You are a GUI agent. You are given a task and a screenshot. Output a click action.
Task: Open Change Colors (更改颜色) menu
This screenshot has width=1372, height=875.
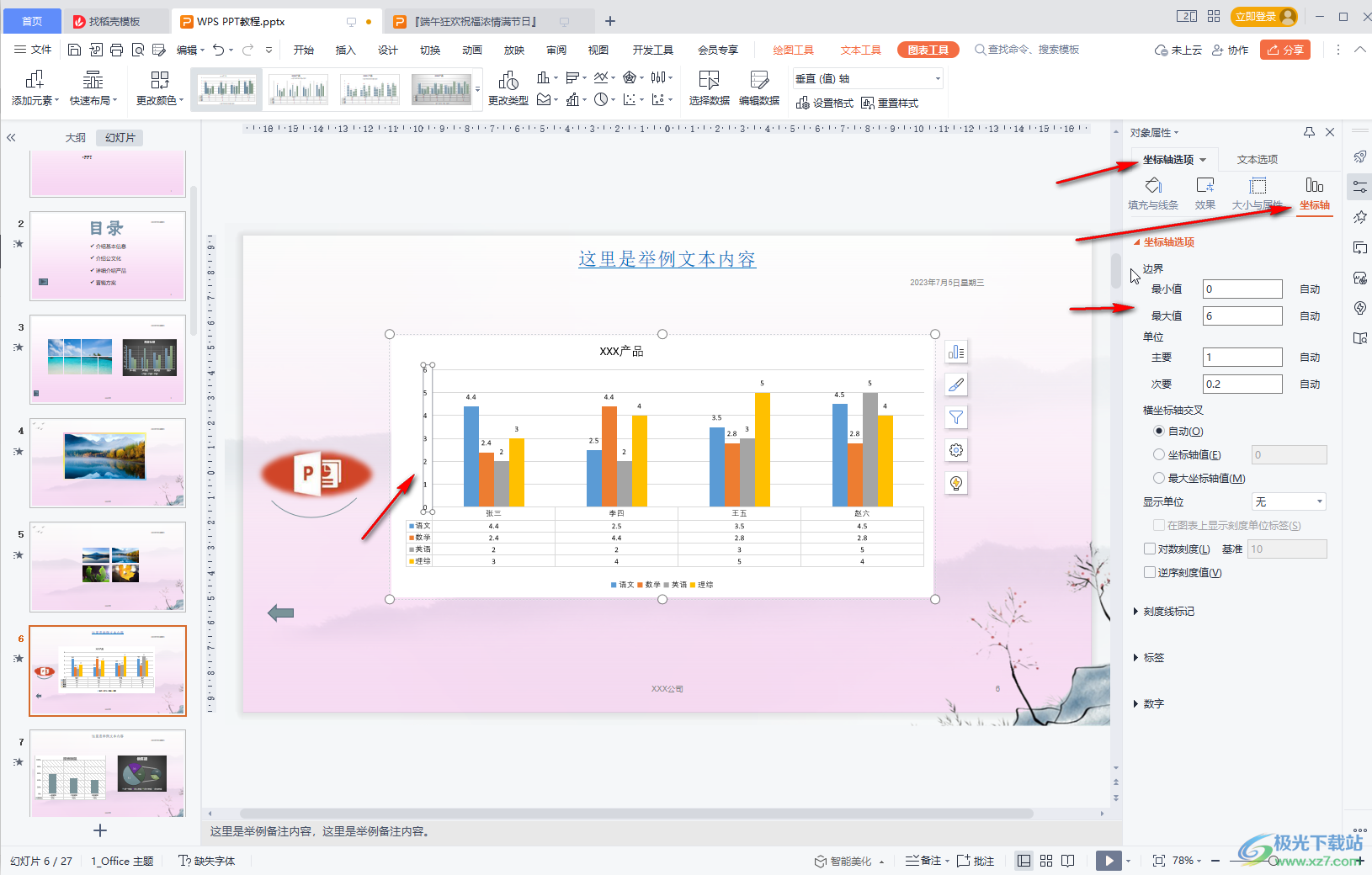160,88
